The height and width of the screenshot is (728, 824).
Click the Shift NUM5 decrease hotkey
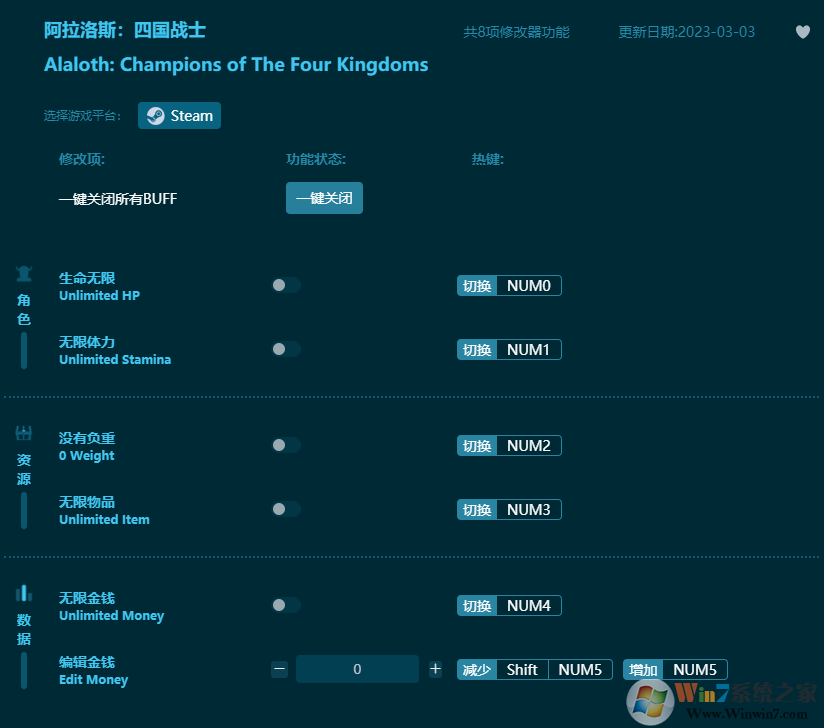click(x=553, y=670)
